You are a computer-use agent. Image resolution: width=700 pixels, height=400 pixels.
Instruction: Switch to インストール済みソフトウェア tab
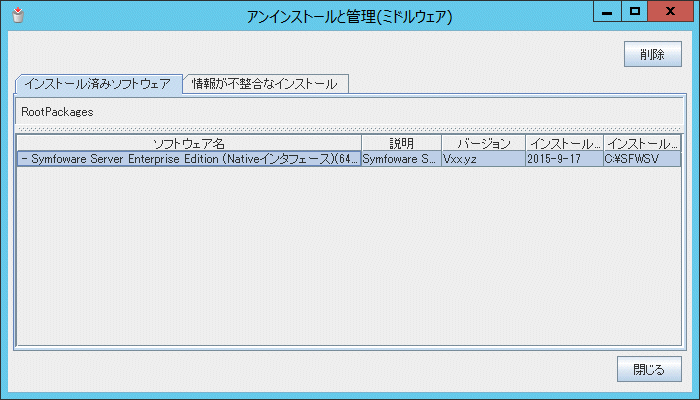(99, 83)
